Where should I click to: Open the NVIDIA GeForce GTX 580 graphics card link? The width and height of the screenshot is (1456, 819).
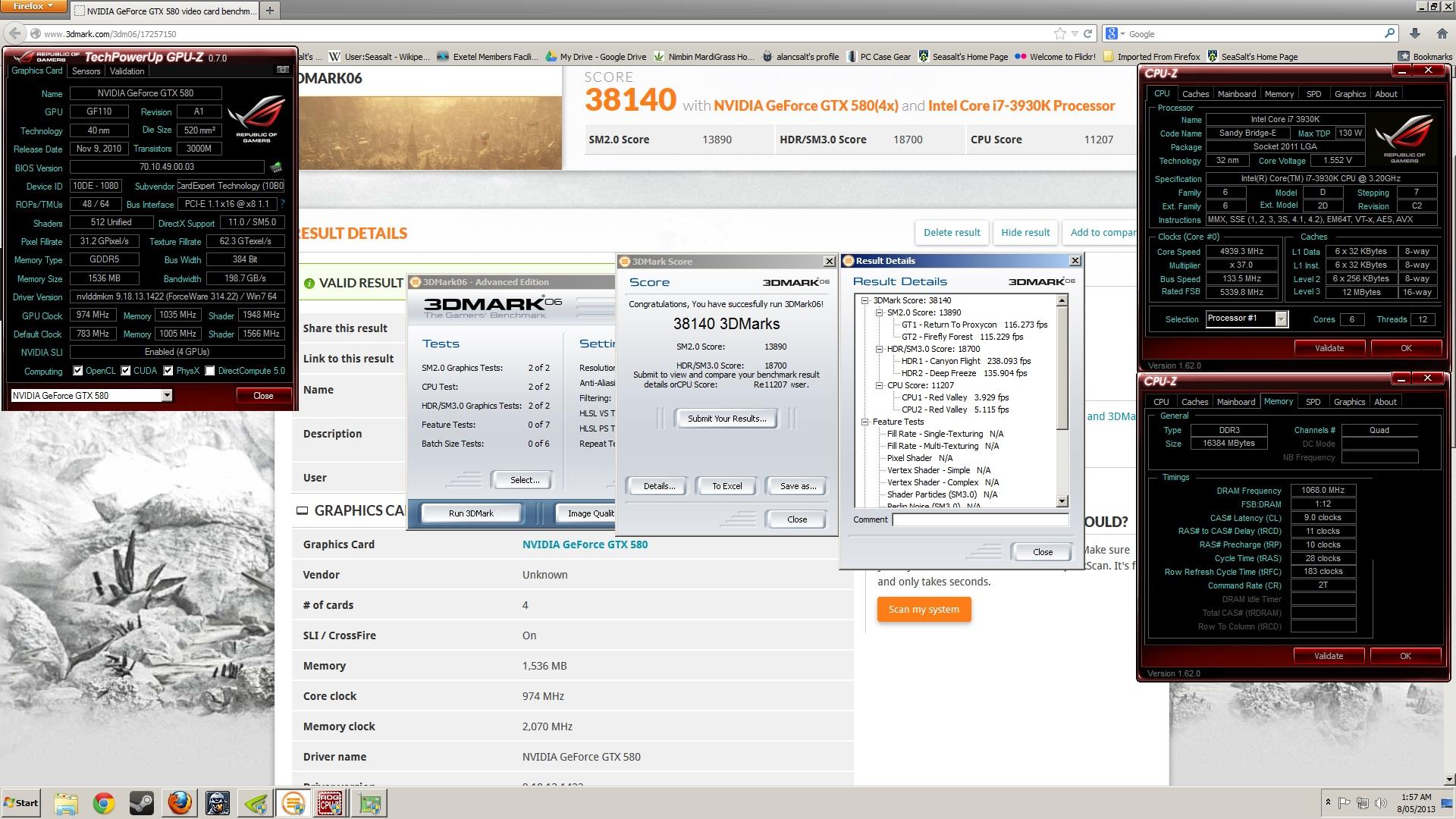[x=585, y=544]
